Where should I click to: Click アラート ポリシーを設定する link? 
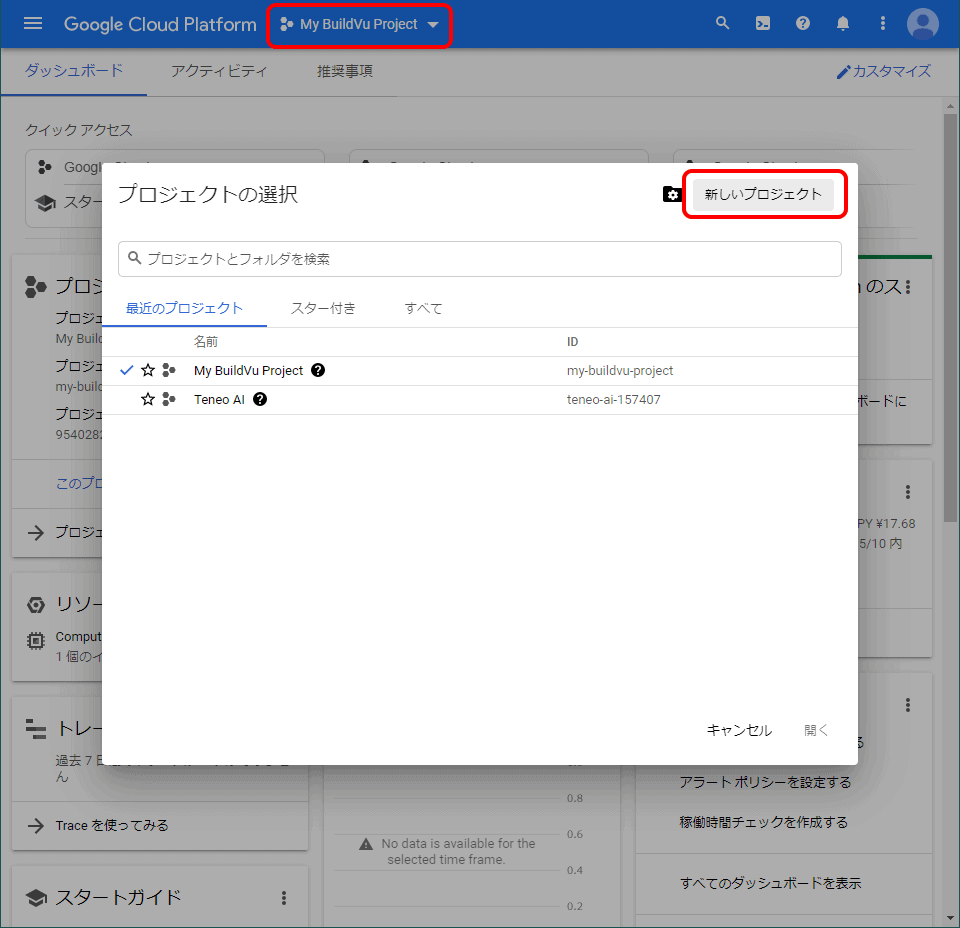pyautogui.click(x=765, y=782)
